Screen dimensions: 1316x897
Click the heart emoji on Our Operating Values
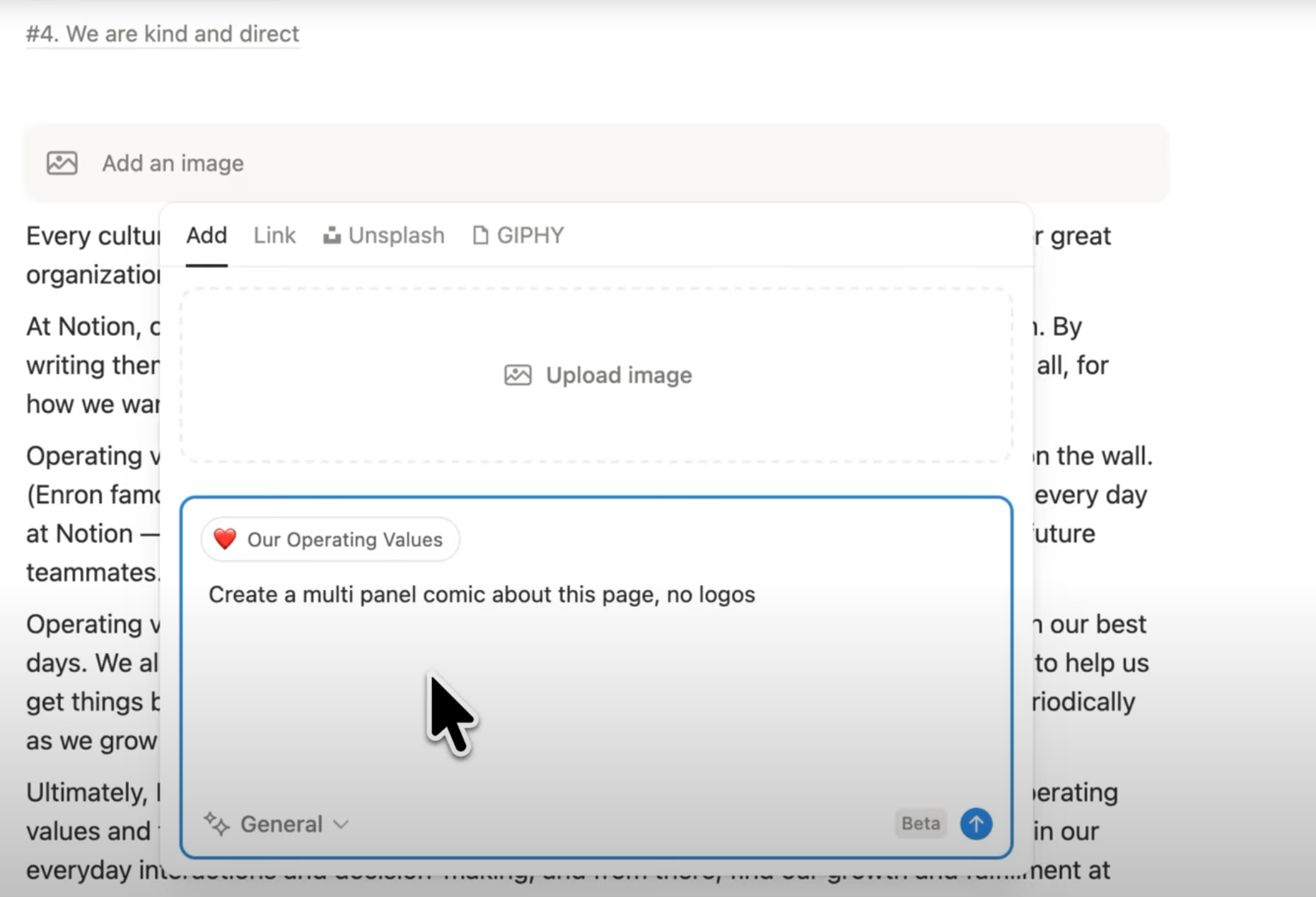tap(225, 539)
